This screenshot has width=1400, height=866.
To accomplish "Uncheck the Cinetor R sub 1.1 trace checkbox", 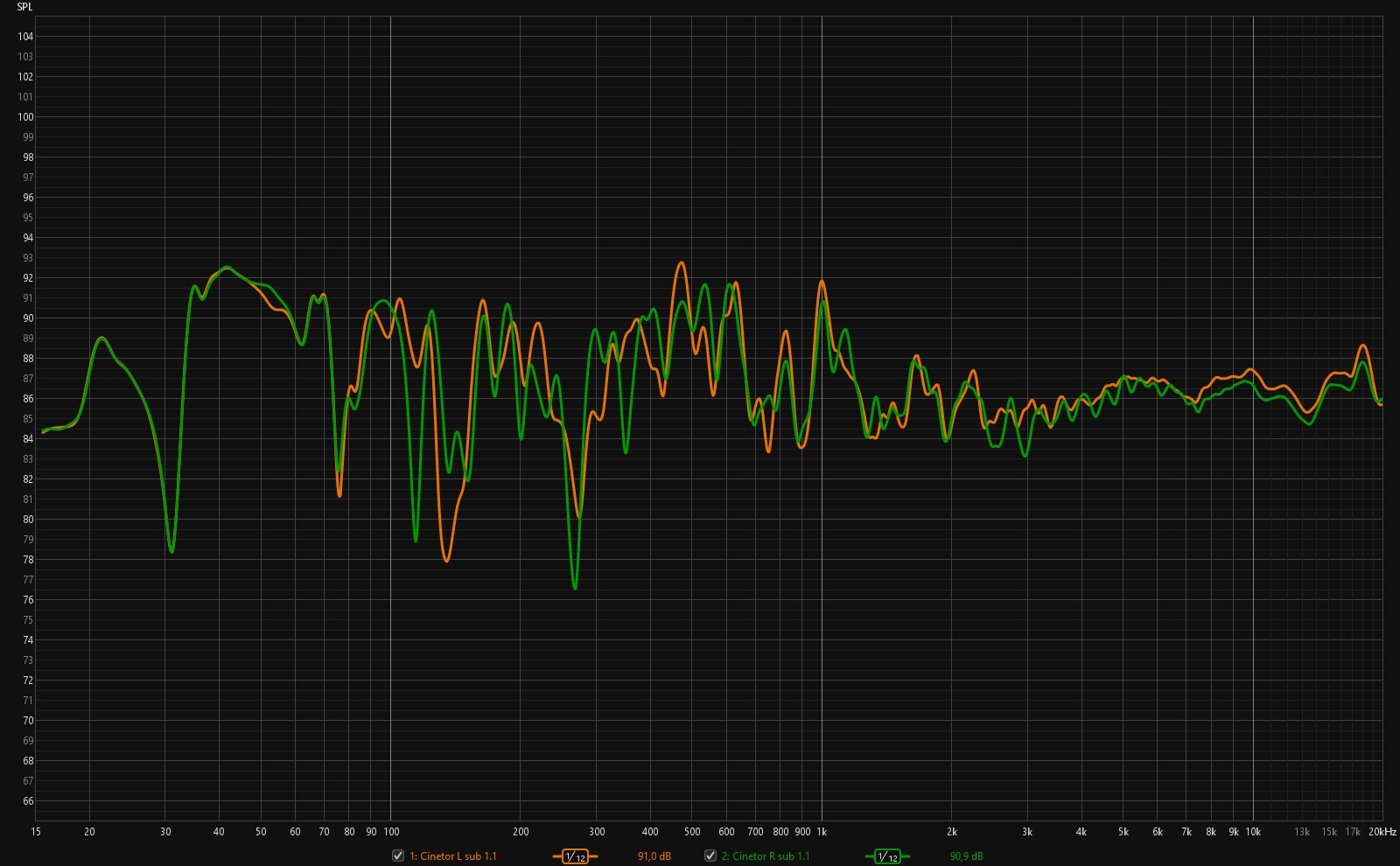I will coord(710,856).
